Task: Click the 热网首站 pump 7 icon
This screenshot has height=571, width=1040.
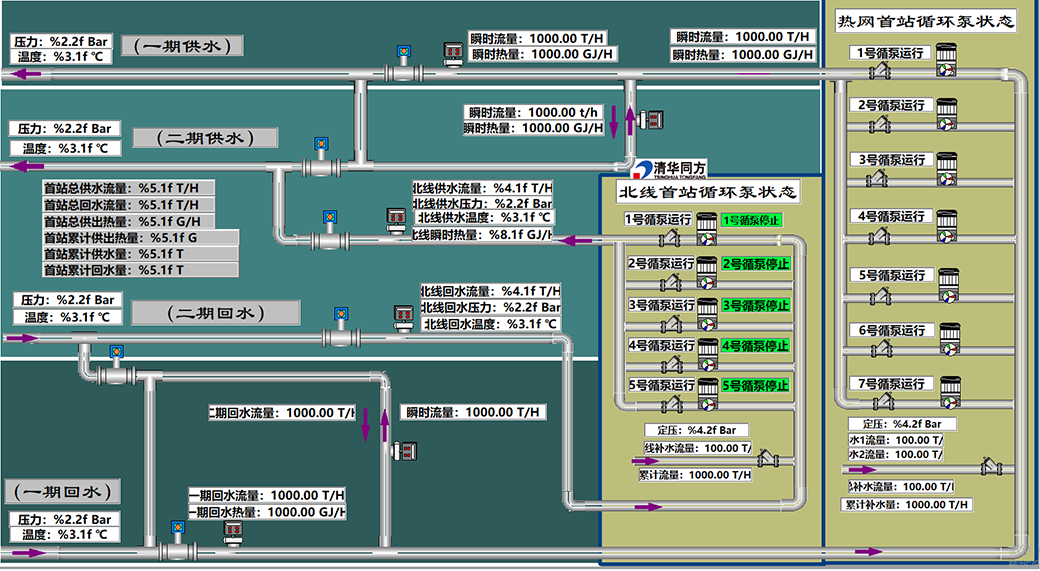Action: click(950, 393)
